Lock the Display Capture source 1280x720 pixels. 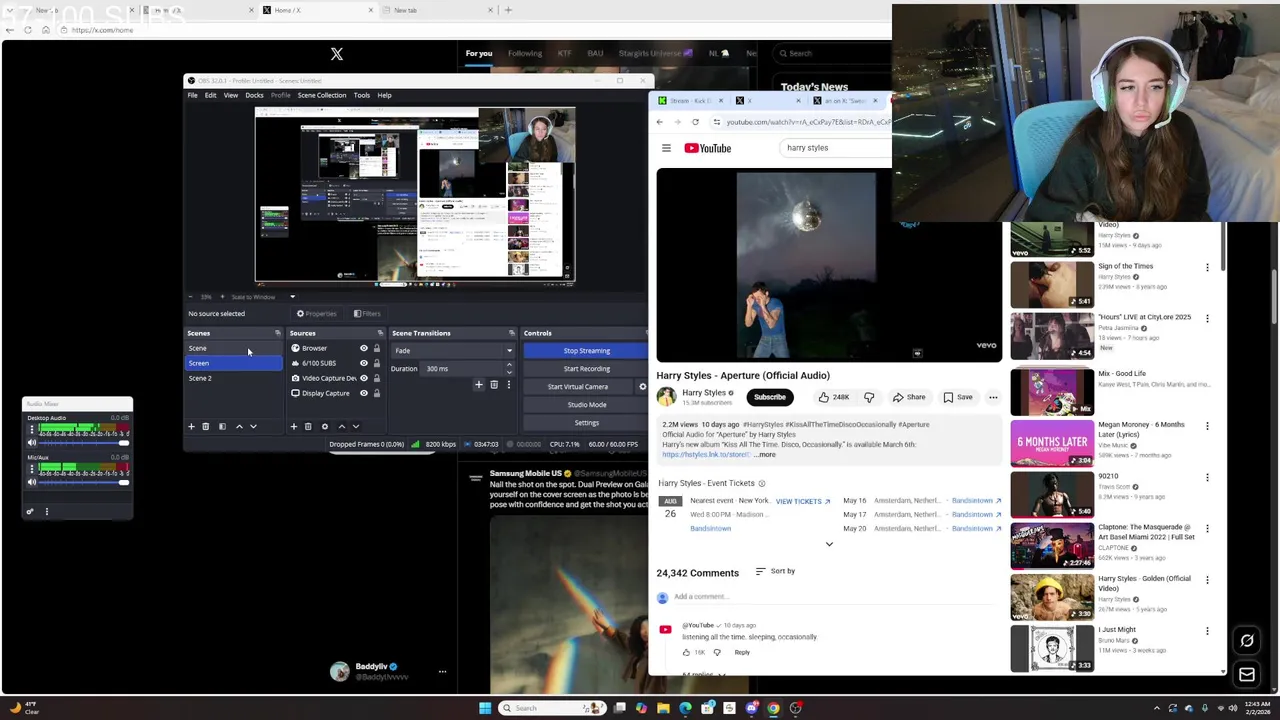[376, 393]
